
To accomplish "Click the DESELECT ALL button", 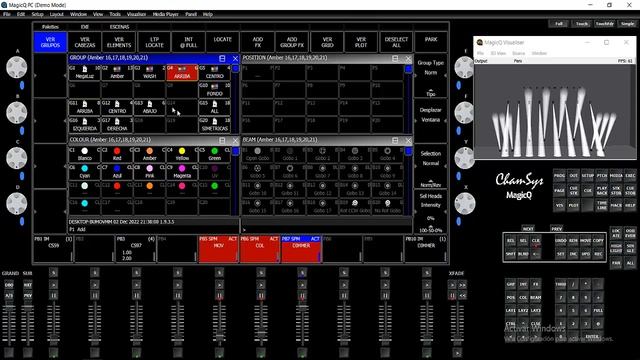I will pos(396,42).
